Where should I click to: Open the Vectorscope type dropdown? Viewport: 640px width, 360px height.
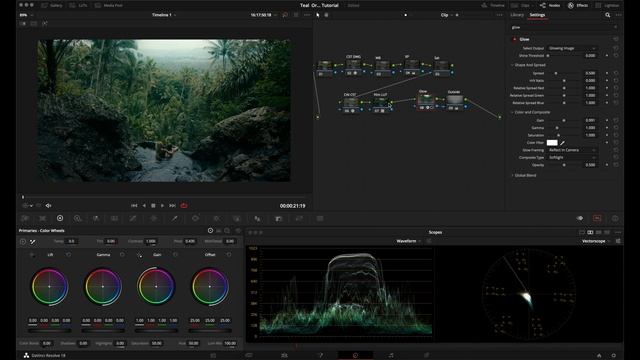coord(596,241)
